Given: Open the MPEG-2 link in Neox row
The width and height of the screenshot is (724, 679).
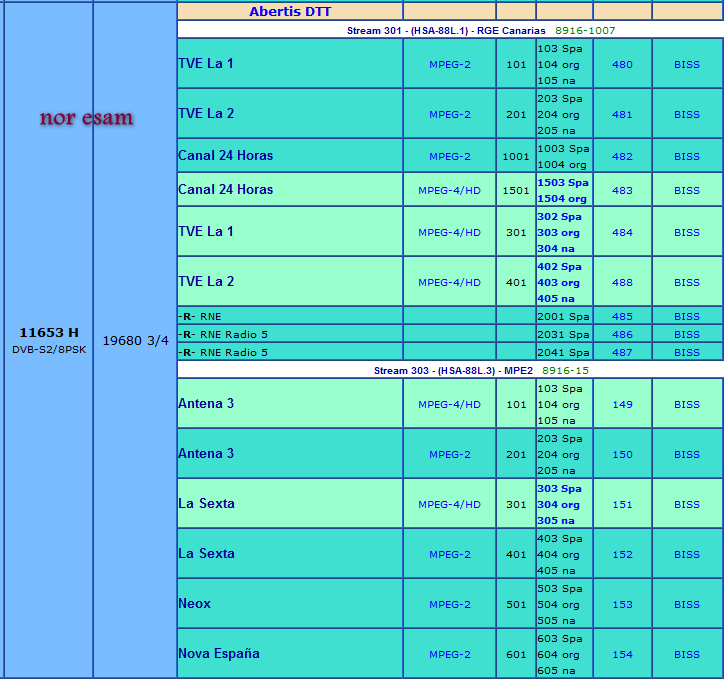Looking at the screenshot, I should [x=450, y=605].
